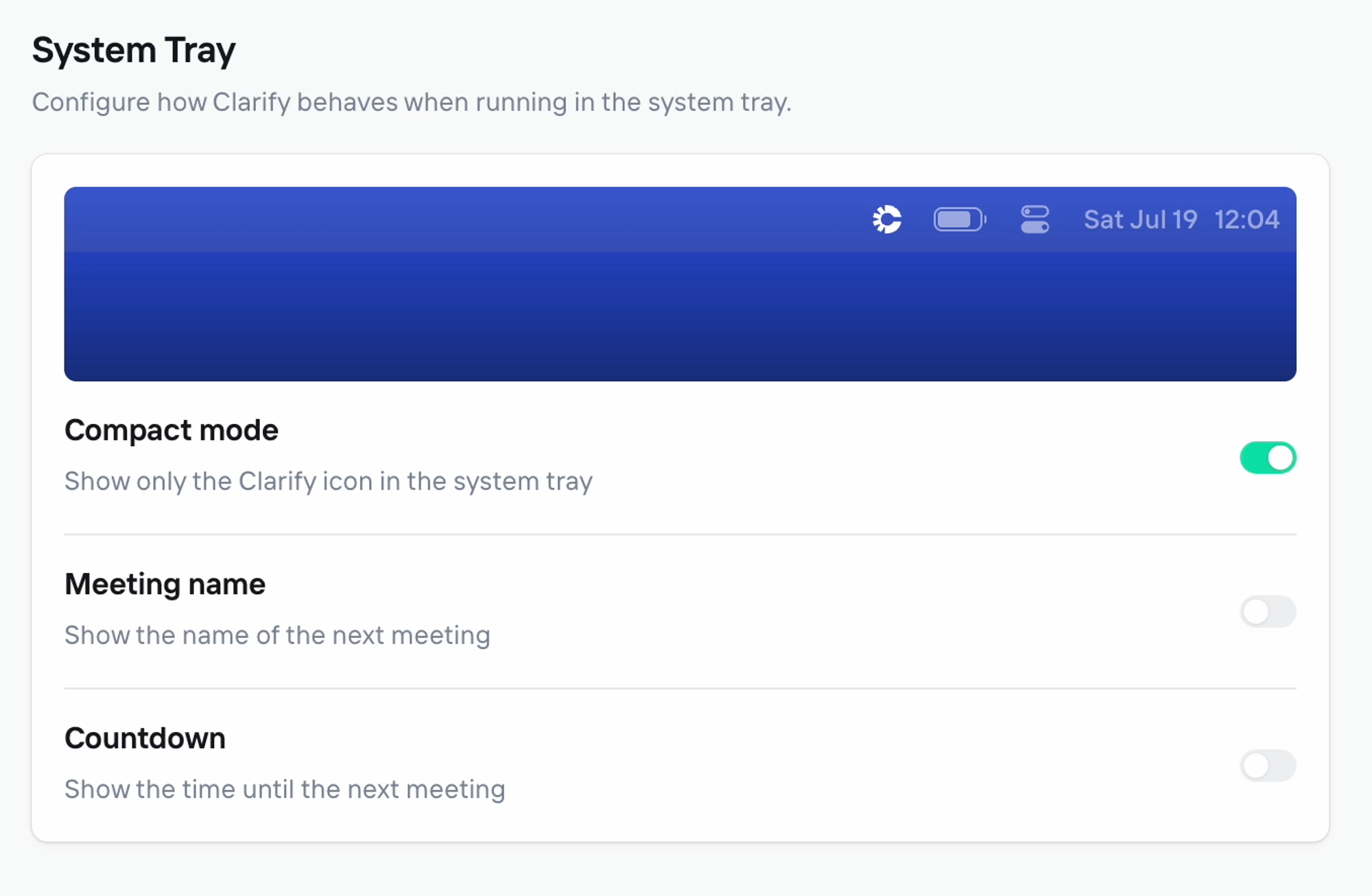Click the "Meeting name" label
The height and width of the screenshot is (896, 1372).
(165, 585)
